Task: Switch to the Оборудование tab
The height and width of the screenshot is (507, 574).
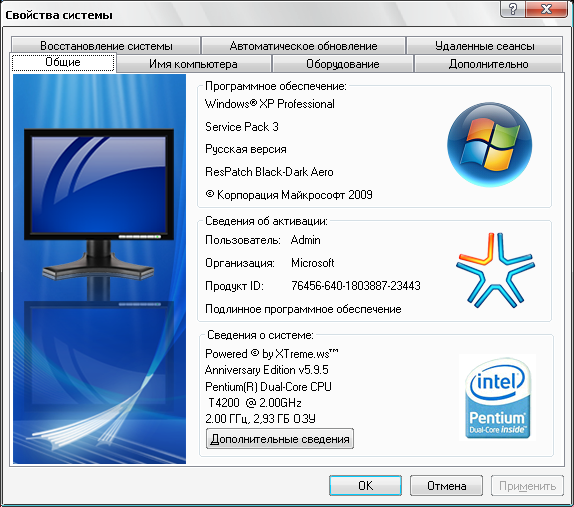Action: pyautogui.click(x=343, y=64)
